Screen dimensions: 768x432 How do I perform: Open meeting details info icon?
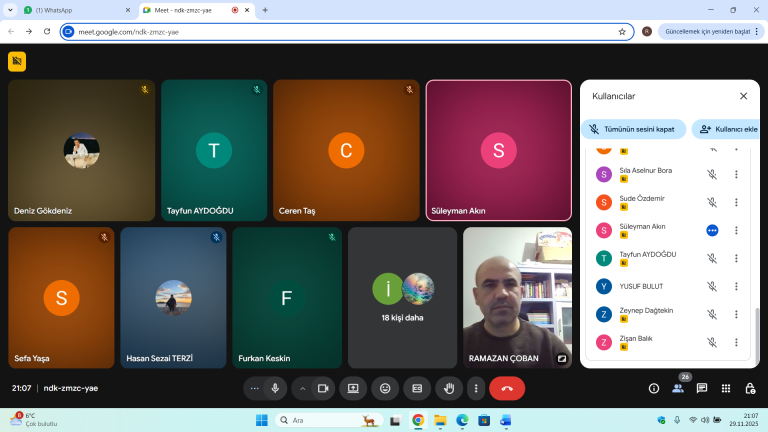[654, 388]
